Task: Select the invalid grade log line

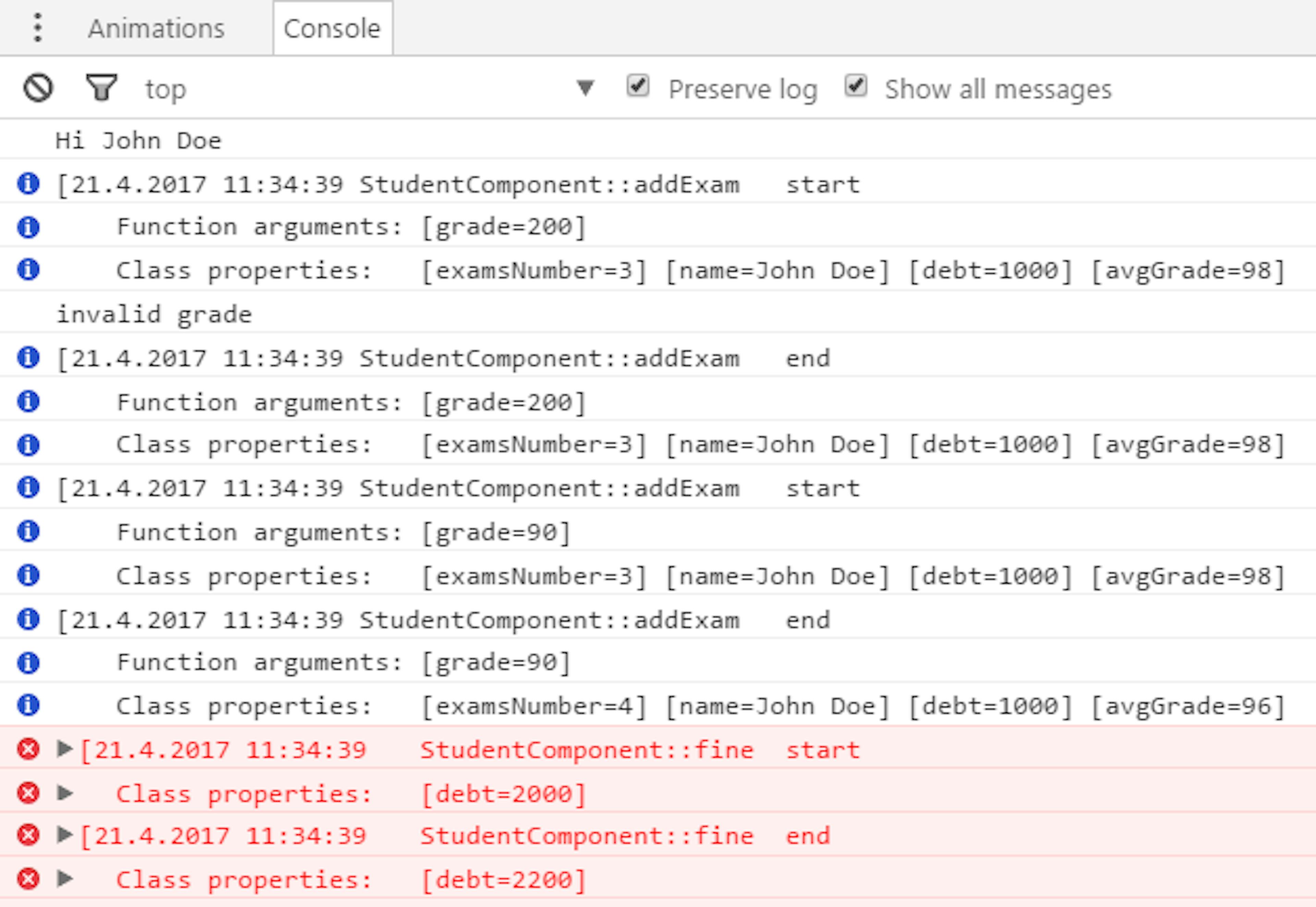Action: click(154, 313)
